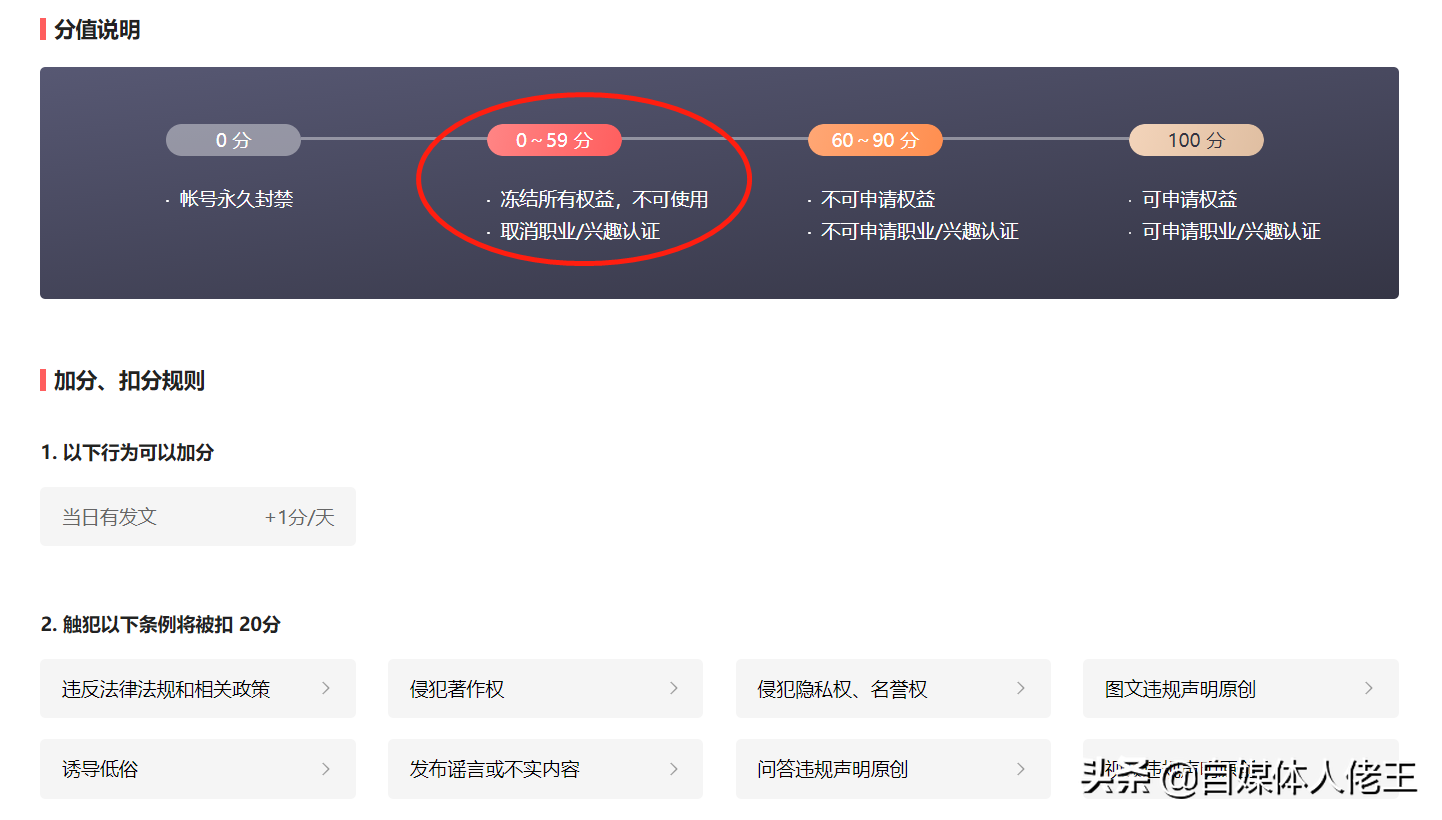The width and height of the screenshot is (1442, 820).
Task: Click the 0分 score badge
Action: pyautogui.click(x=233, y=140)
